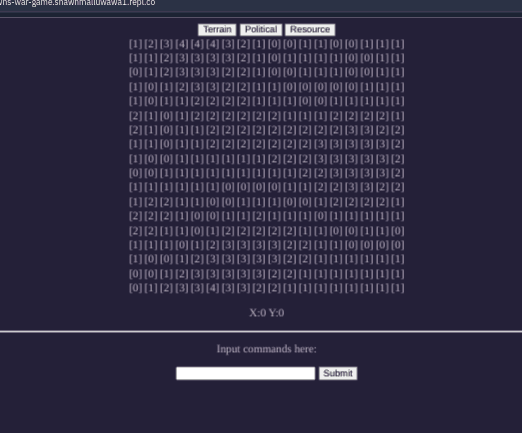Screen dimensions: 522x433
Task: Select the middle [4] cell in top row
Action: (197, 44)
